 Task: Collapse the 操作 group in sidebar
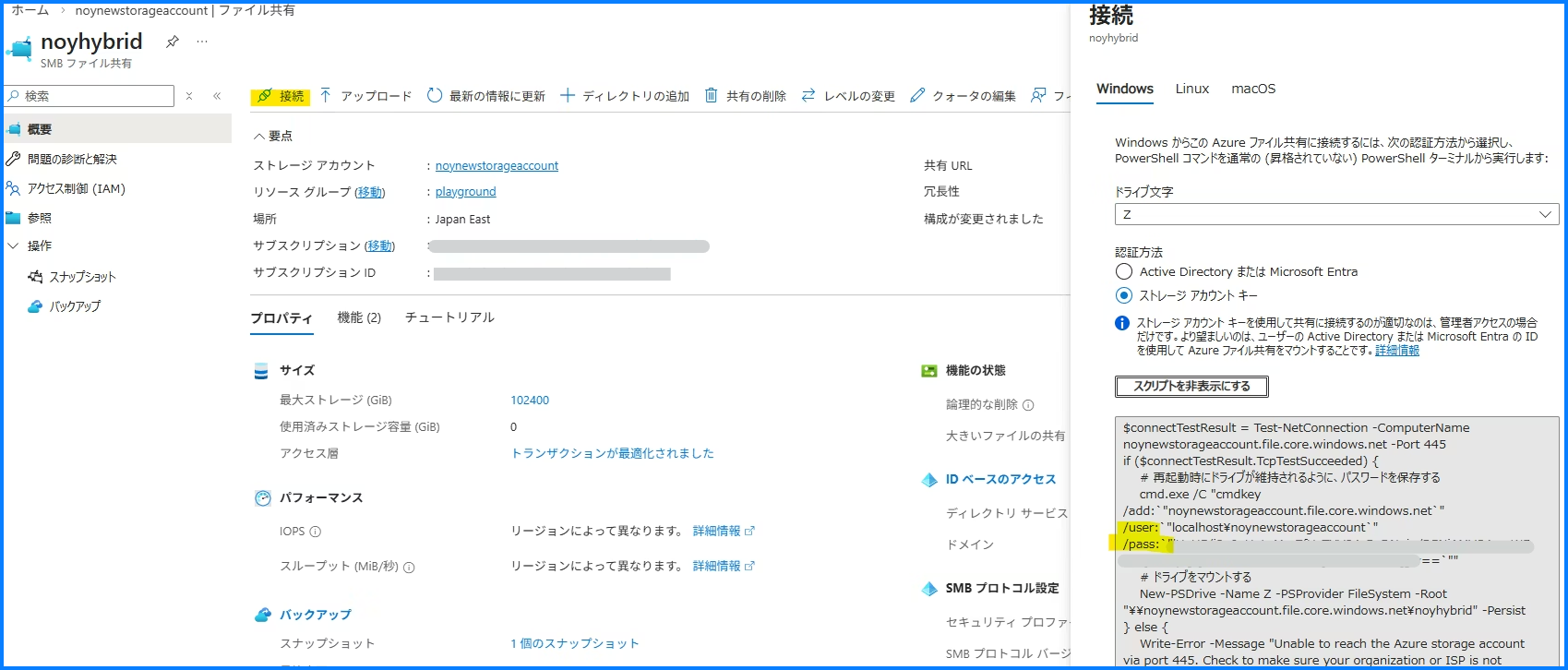[x=13, y=245]
